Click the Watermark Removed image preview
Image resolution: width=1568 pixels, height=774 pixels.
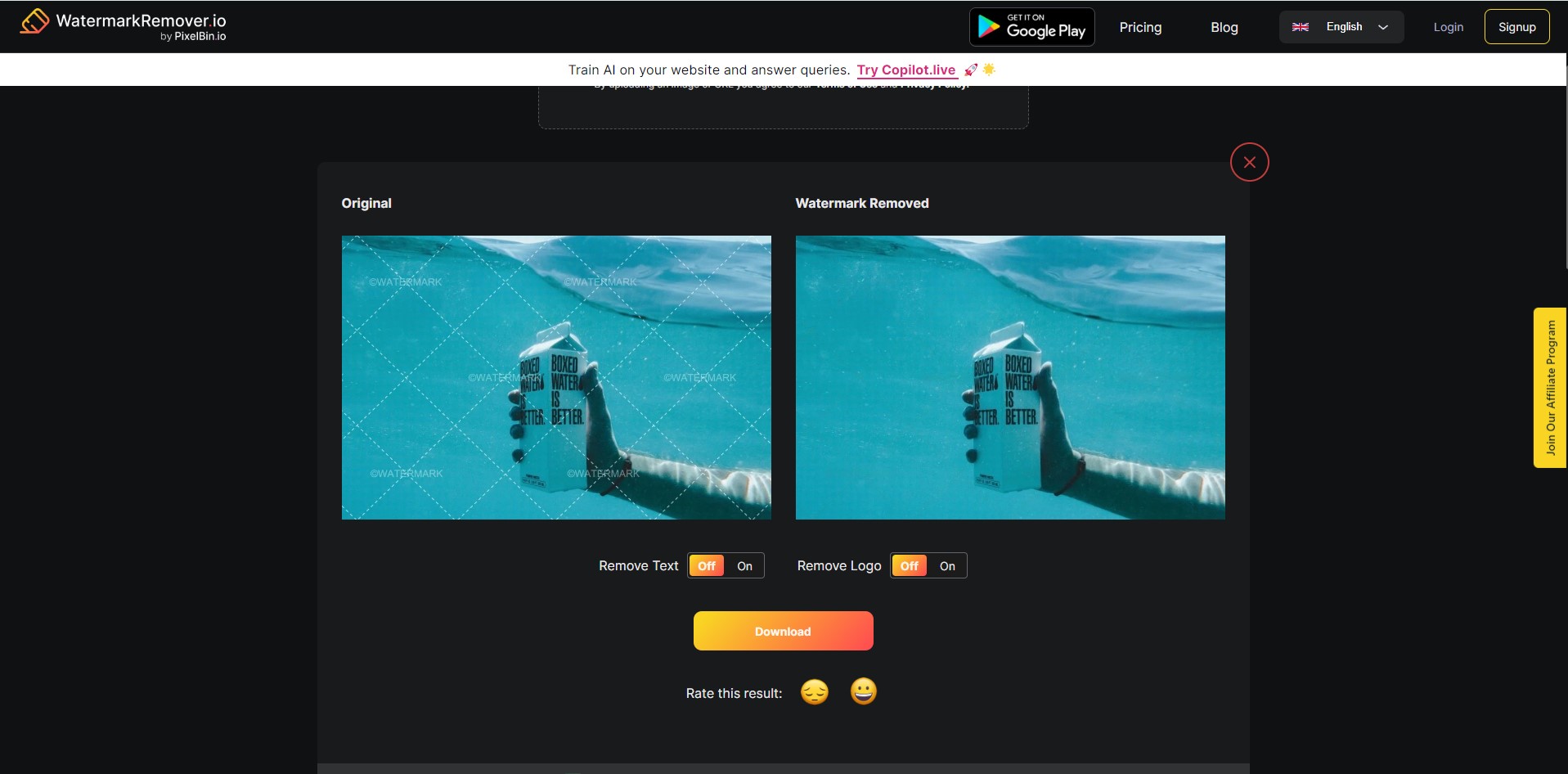(1010, 377)
